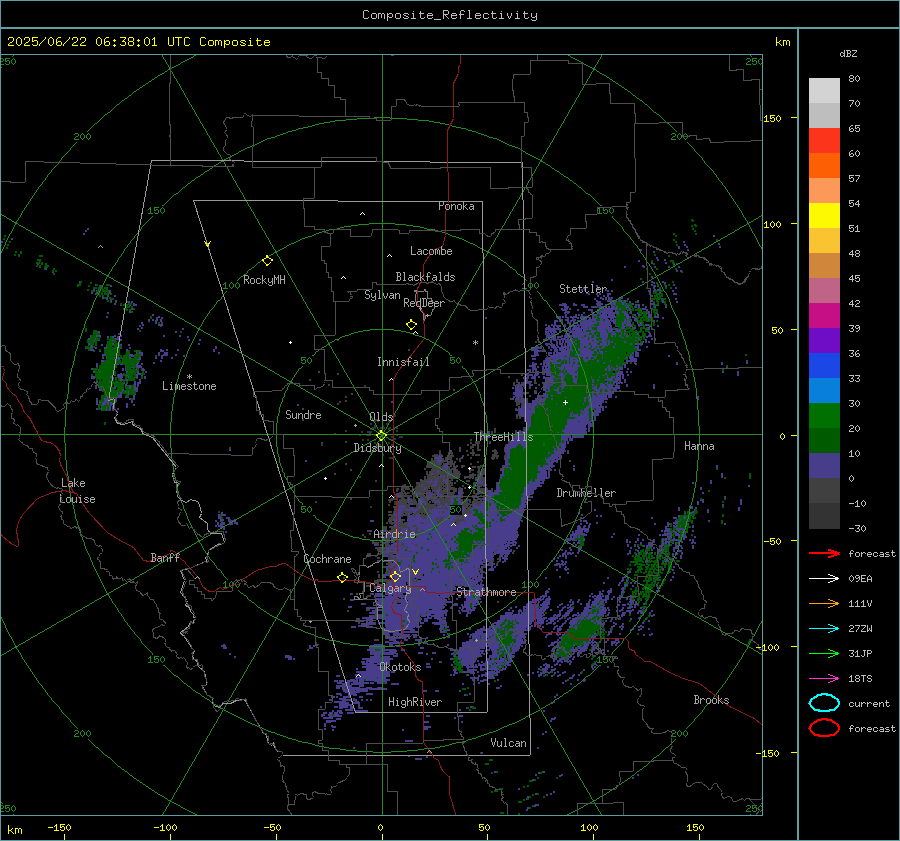Click yellow diamond at radar center near Olds
This screenshot has height=841, width=900.
[381, 436]
